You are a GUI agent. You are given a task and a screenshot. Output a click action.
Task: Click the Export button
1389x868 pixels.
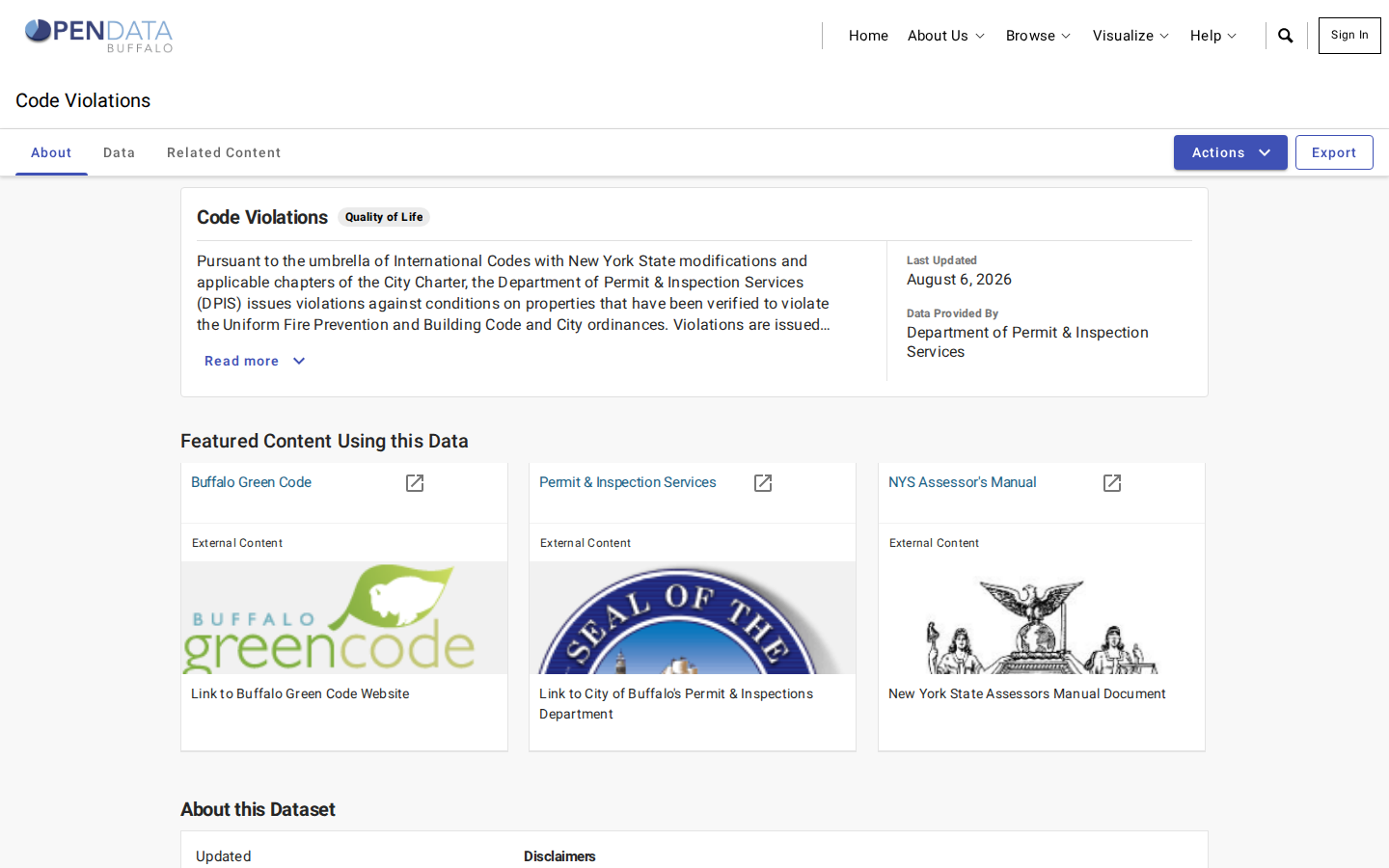tap(1334, 152)
